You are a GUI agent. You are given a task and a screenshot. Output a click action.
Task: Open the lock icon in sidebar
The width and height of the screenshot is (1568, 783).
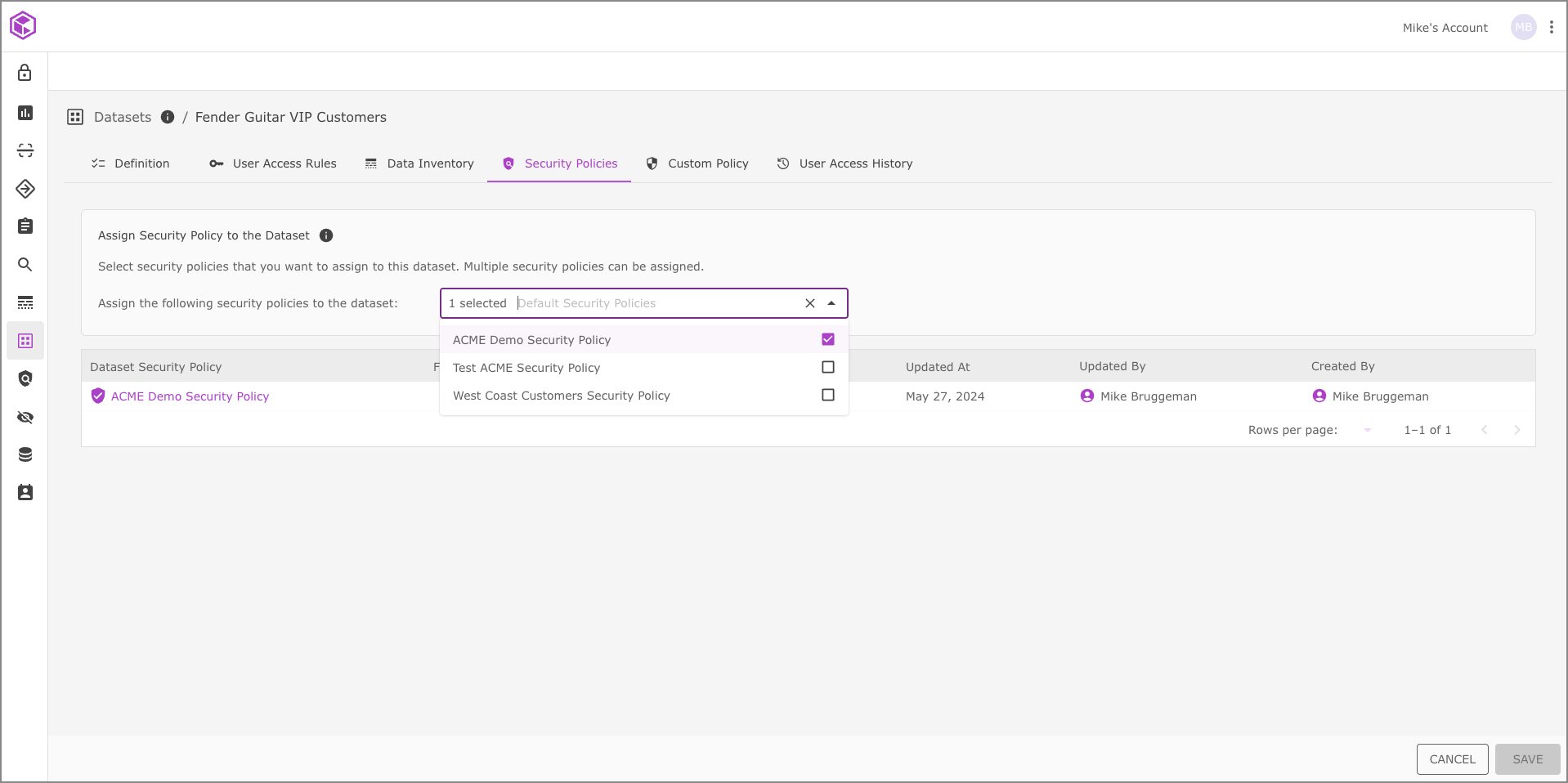[x=25, y=73]
